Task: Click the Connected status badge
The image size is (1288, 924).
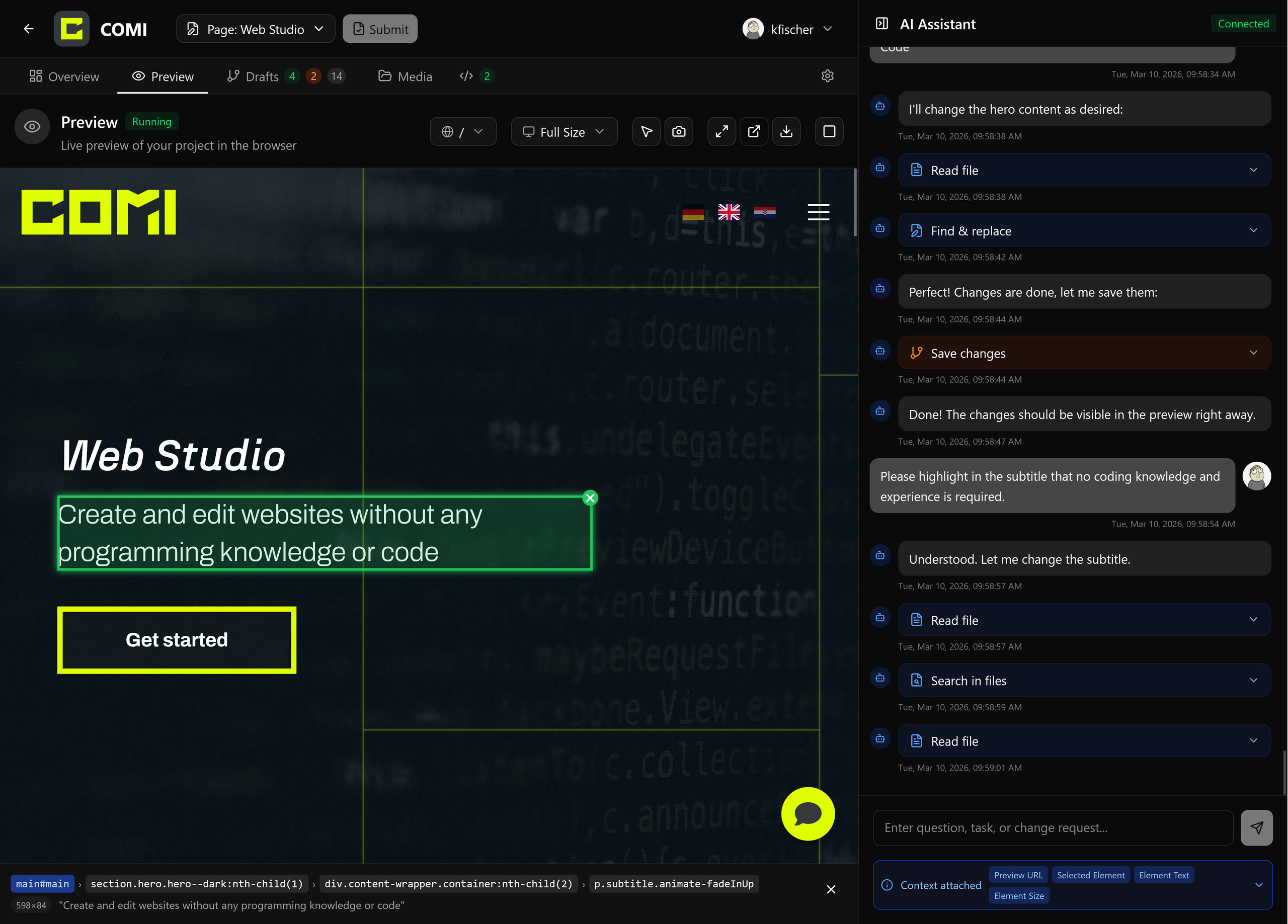Action: [1243, 24]
